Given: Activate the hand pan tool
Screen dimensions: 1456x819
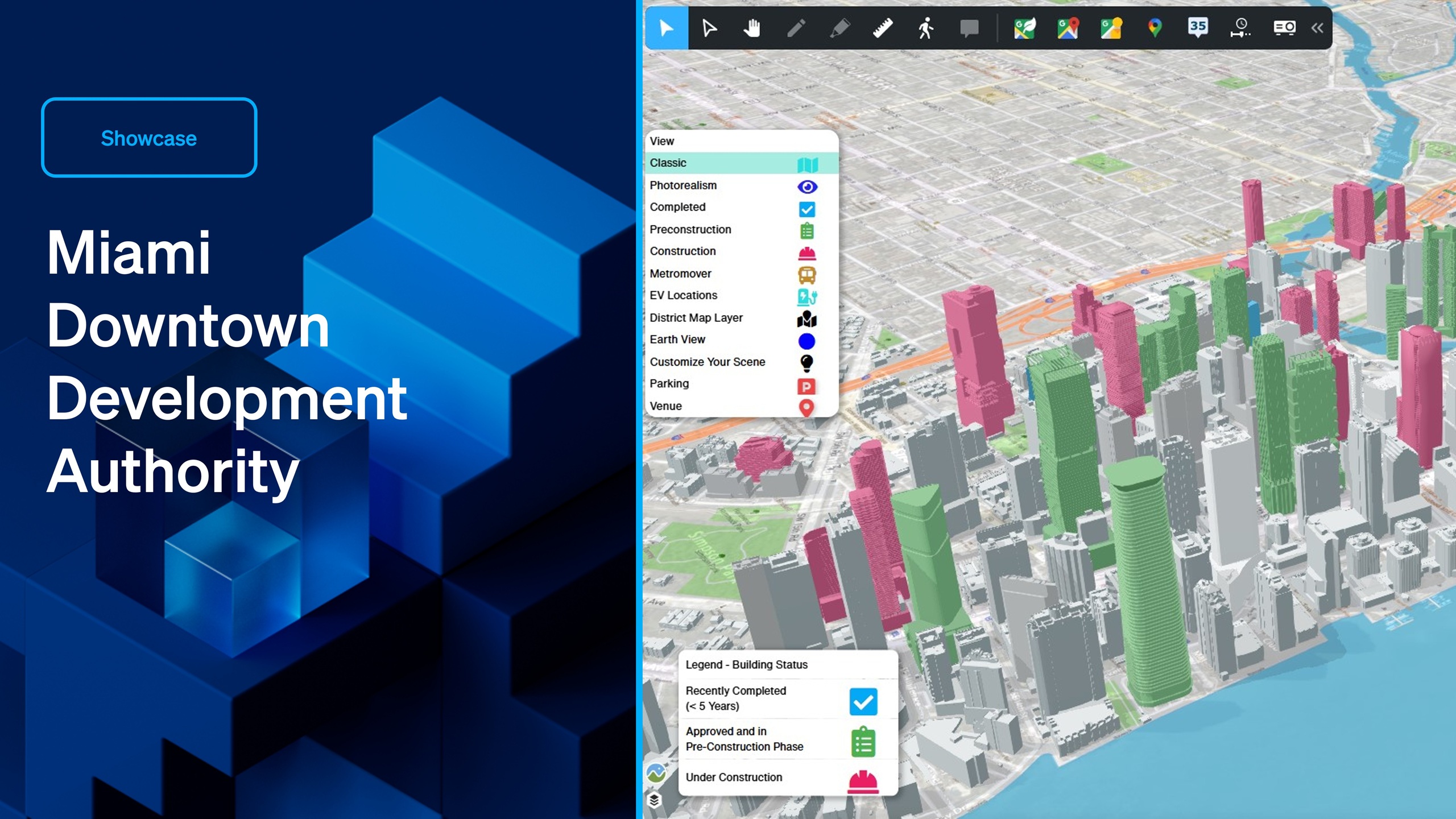Looking at the screenshot, I should click(x=752, y=28).
